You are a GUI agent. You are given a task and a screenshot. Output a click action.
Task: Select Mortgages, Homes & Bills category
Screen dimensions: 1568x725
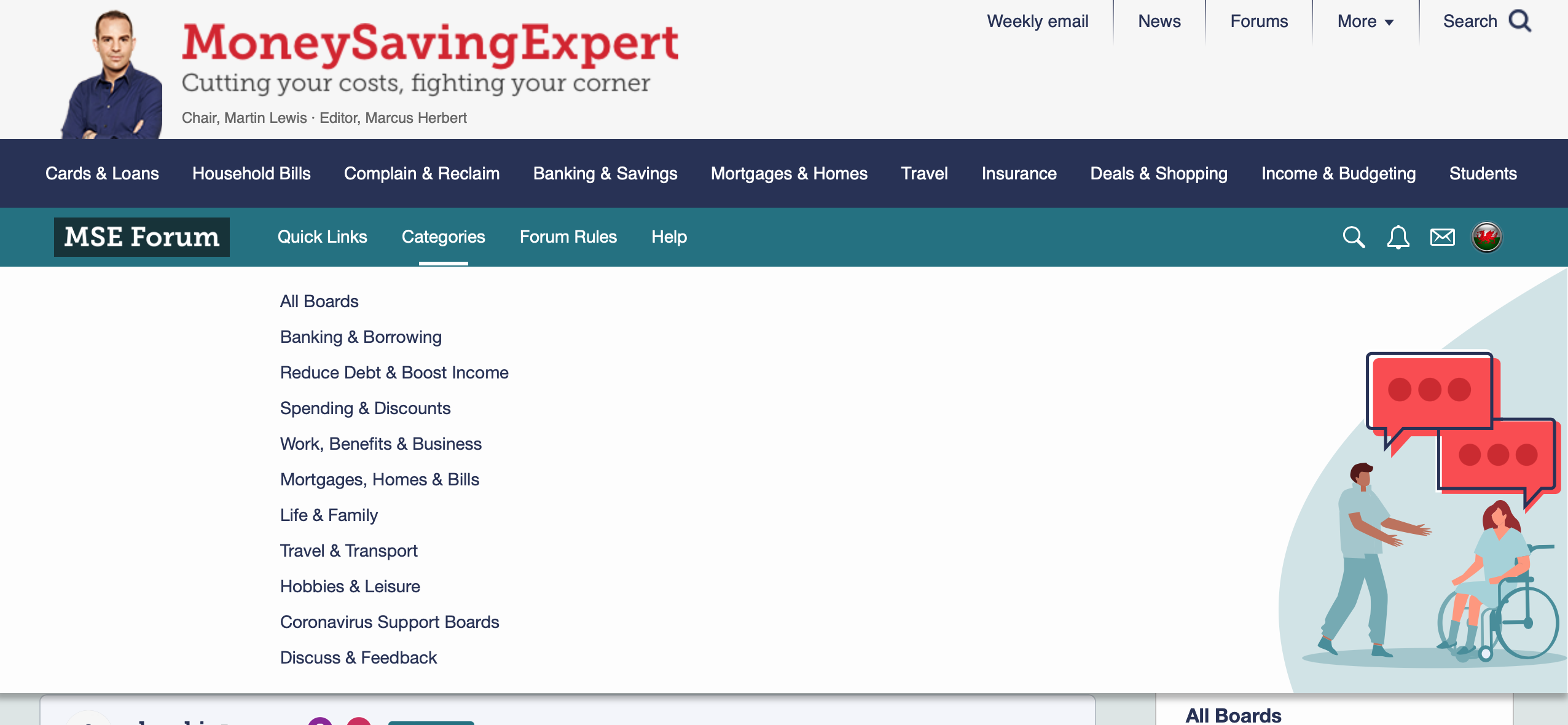pos(380,480)
